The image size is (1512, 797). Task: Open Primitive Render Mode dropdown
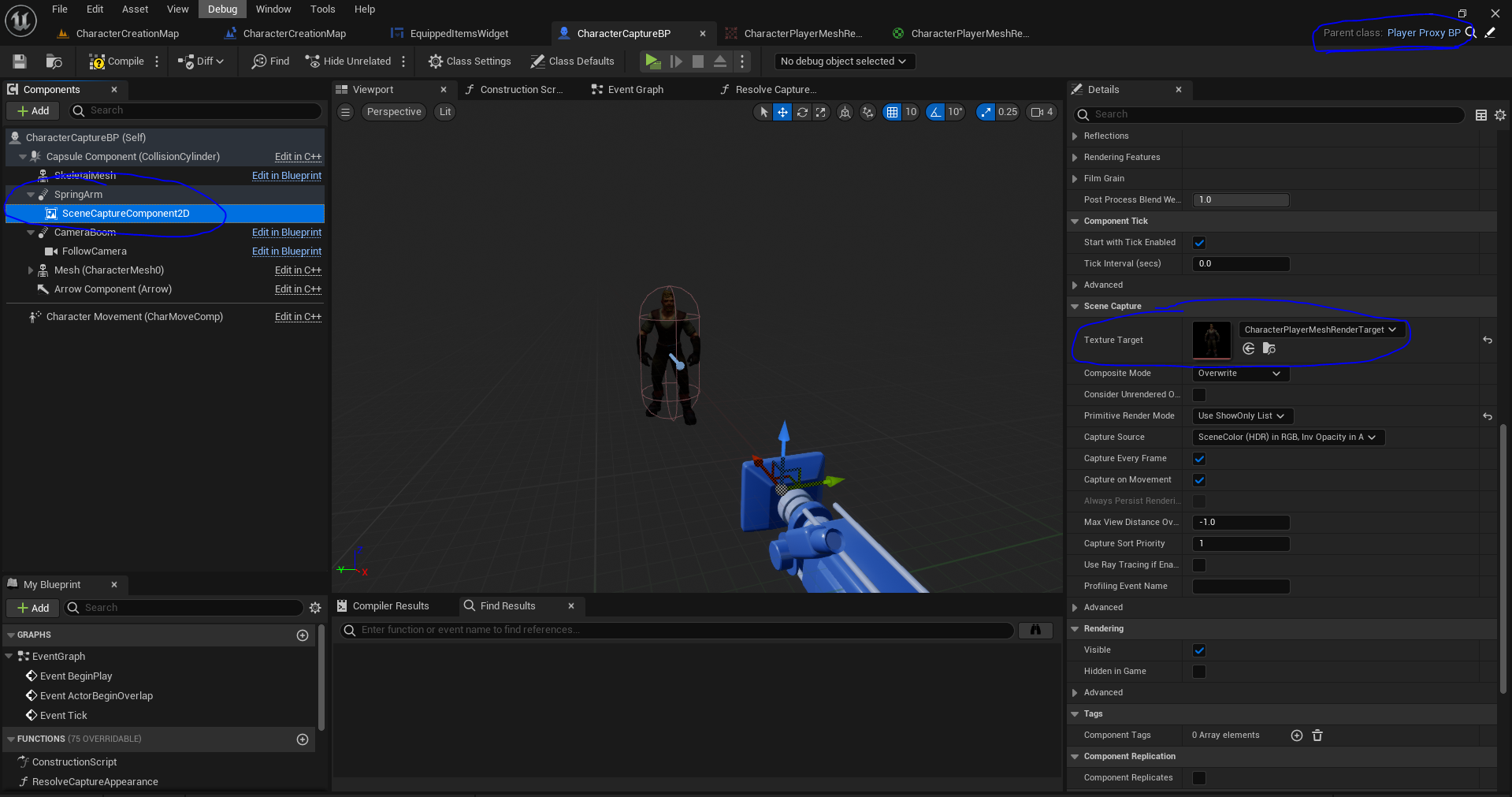[1243, 416]
